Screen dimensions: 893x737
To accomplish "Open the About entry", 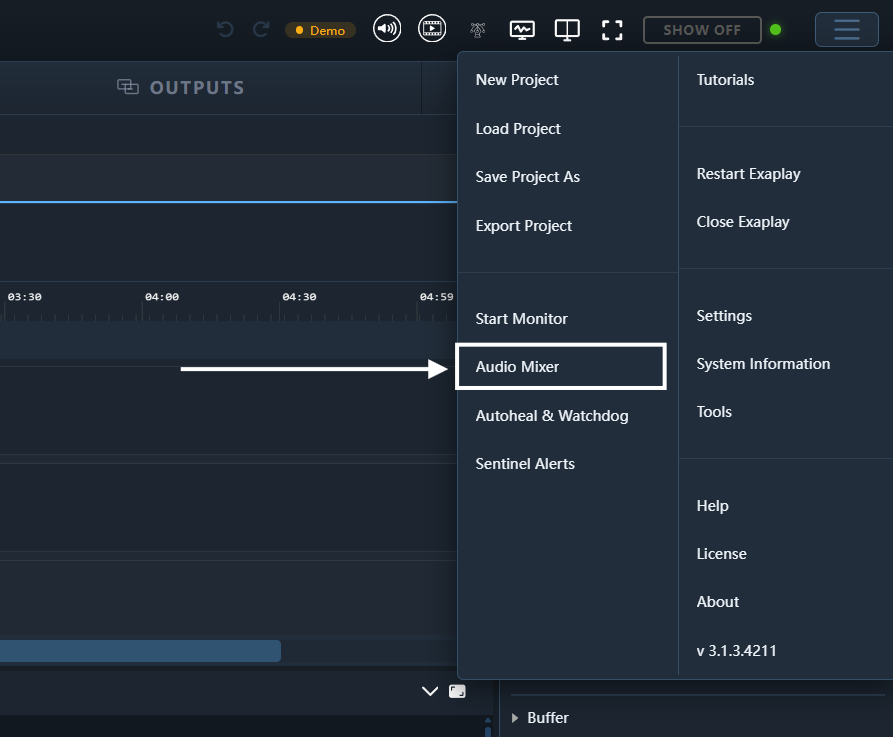I will coord(718,602).
